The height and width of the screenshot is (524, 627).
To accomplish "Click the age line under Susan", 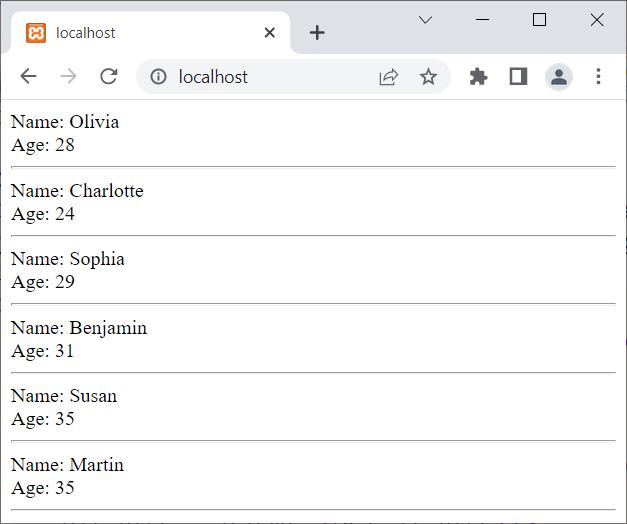I will click(x=43, y=419).
